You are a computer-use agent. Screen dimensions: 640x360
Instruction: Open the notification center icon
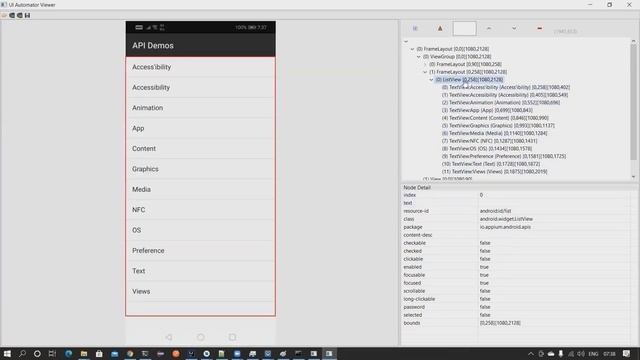click(x=627, y=353)
